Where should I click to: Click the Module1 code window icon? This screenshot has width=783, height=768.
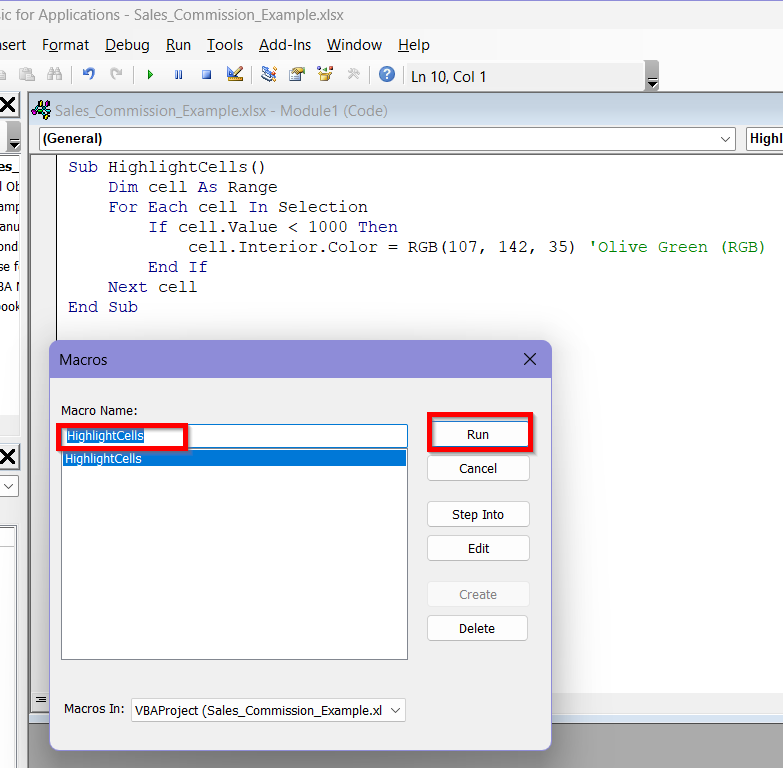(41, 110)
